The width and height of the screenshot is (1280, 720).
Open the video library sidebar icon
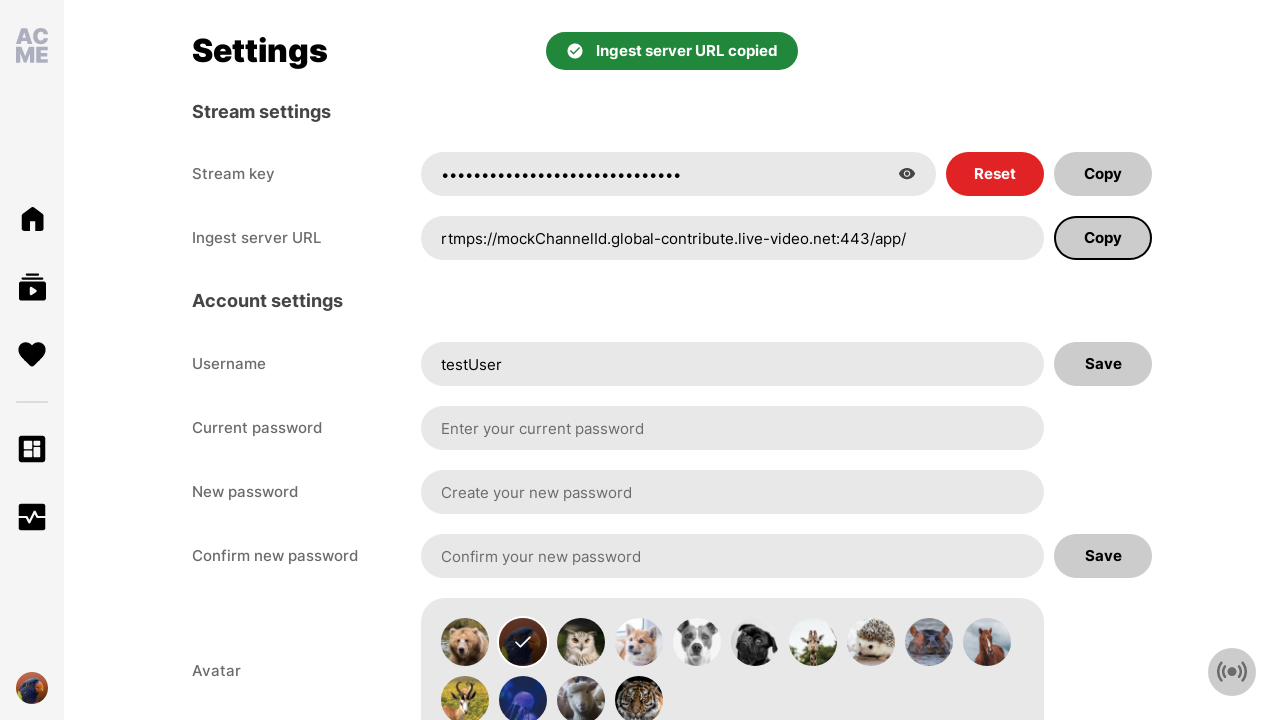tap(32, 287)
